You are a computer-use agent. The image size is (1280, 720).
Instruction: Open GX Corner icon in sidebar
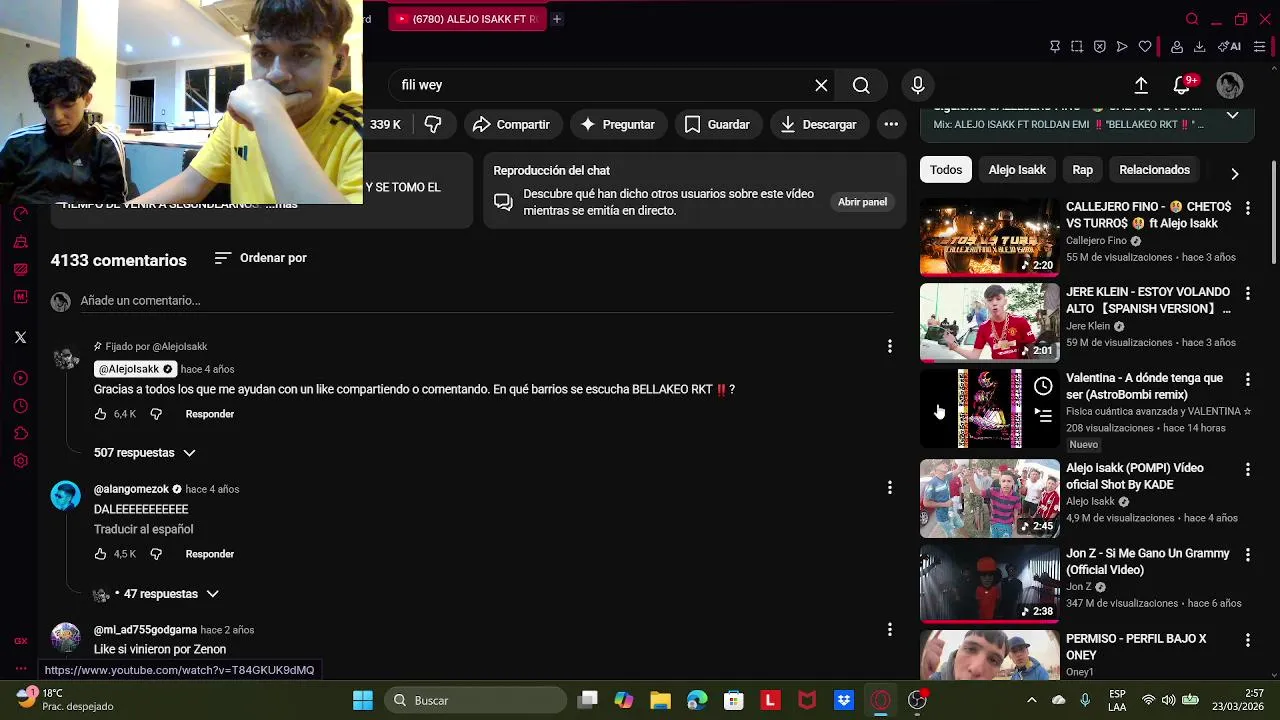pos(20,641)
